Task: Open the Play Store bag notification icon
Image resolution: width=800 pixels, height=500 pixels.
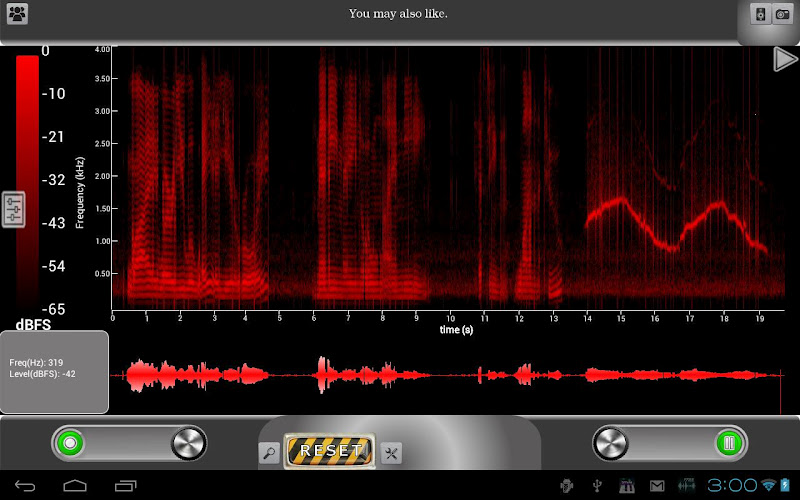Action: 627,485
